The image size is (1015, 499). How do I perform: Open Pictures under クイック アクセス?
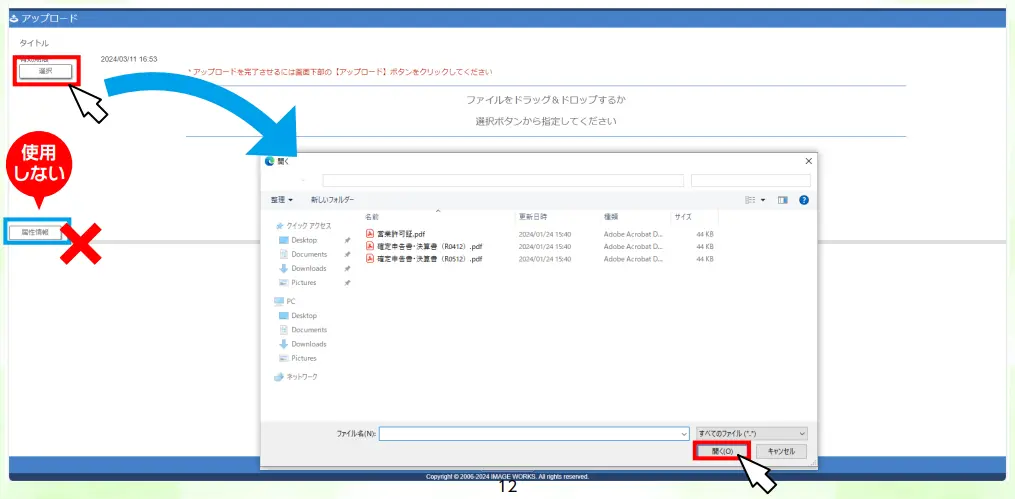tap(304, 283)
